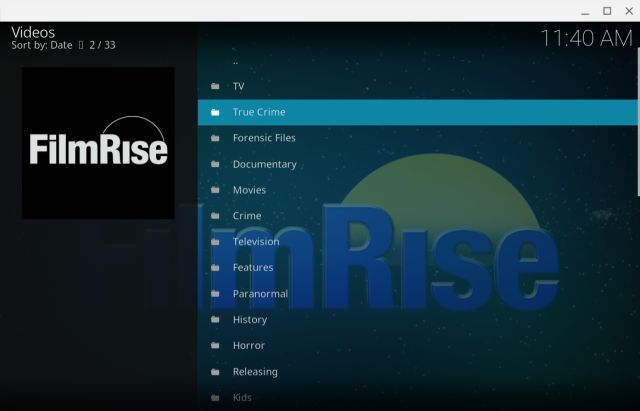Screen dimensions: 640x411
Task: Click the folder icon beside Paranormal
Action: pyautogui.click(x=215, y=294)
